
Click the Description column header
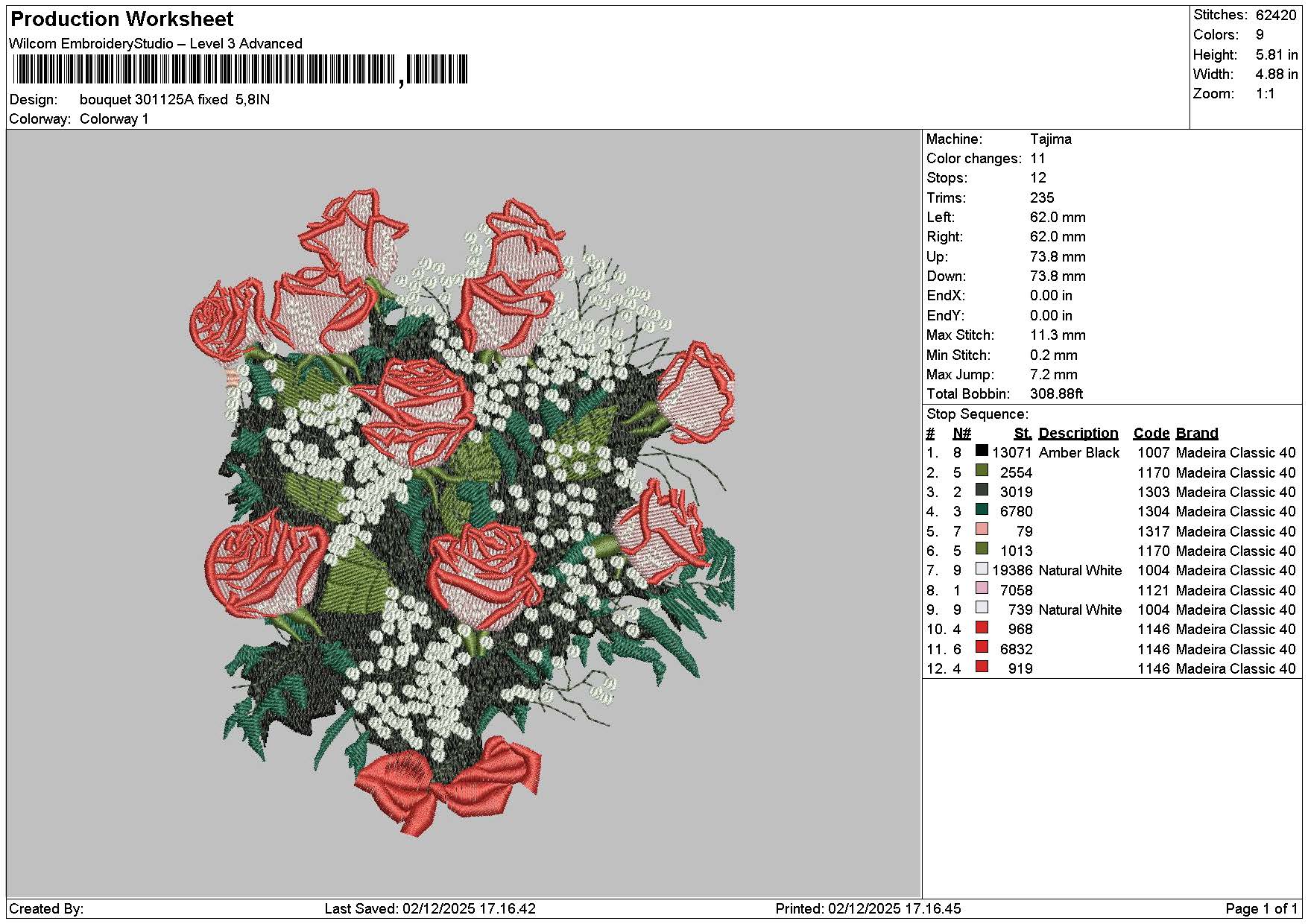pyautogui.click(x=1078, y=434)
